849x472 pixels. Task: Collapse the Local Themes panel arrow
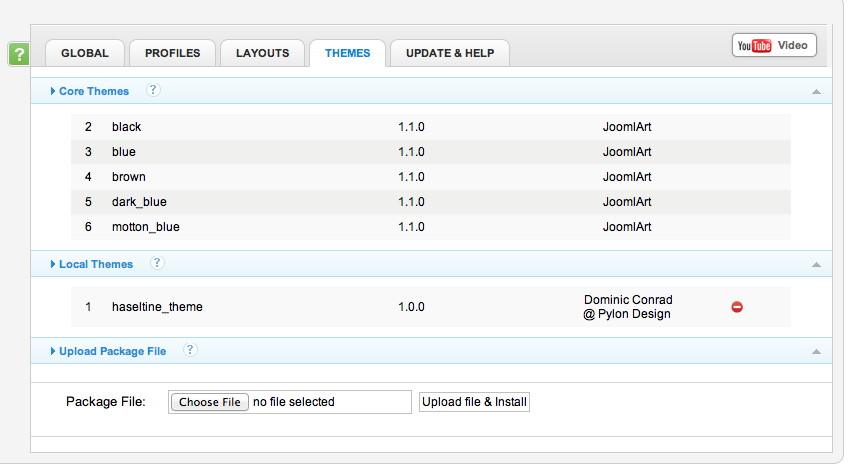[816, 265]
